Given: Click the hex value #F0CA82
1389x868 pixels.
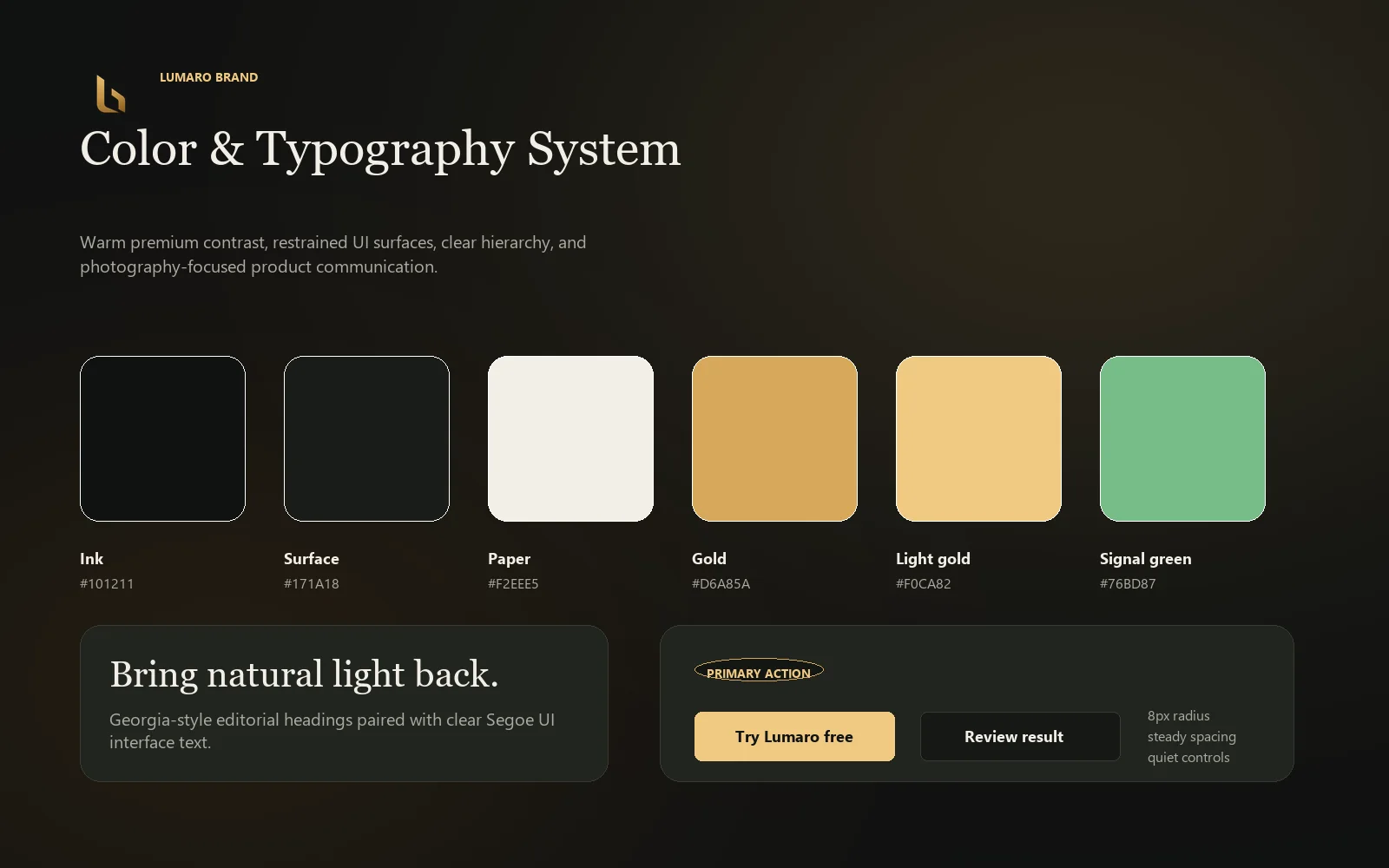Looking at the screenshot, I should click(924, 583).
